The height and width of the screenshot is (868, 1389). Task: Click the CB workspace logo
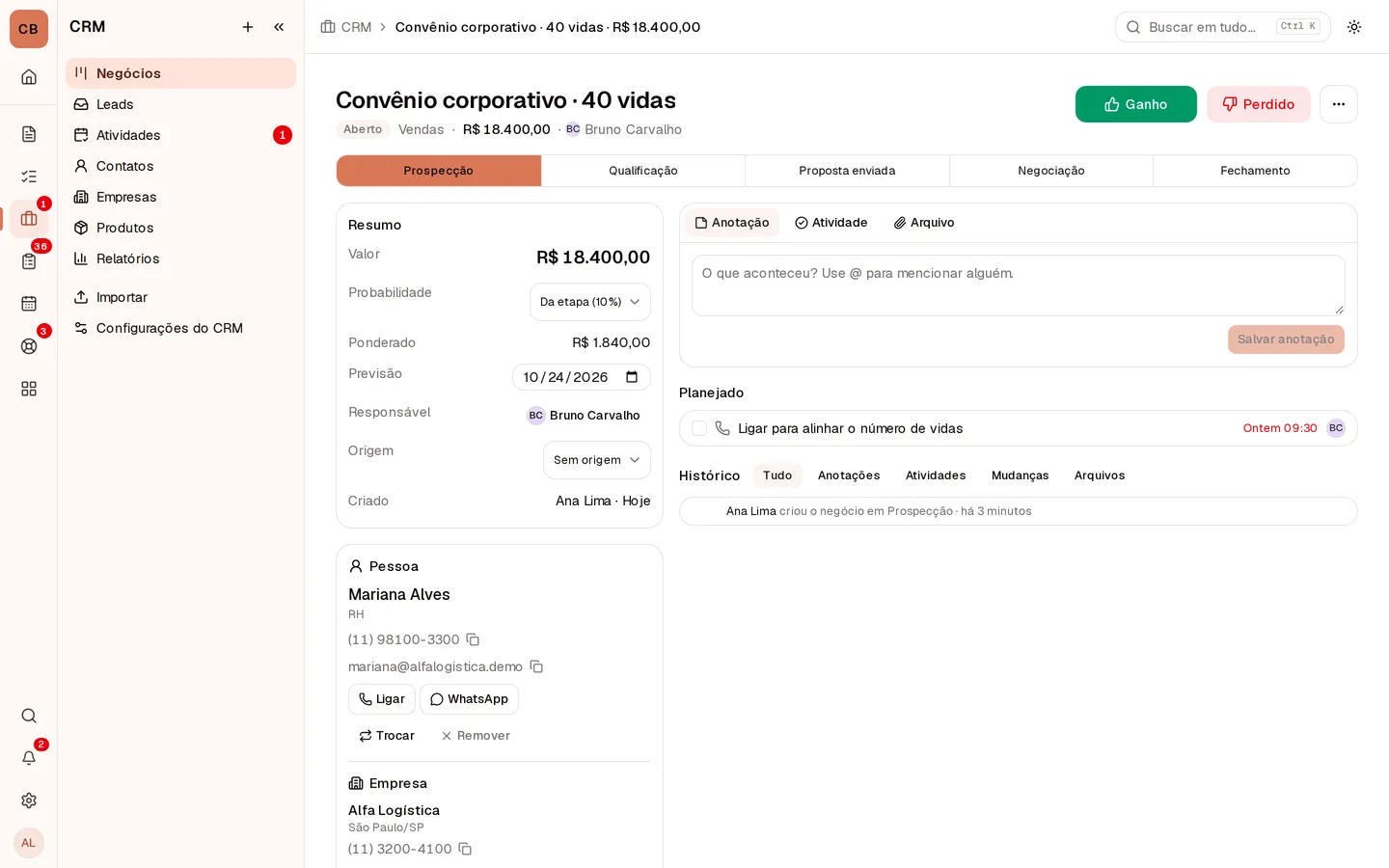click(29, 29)
